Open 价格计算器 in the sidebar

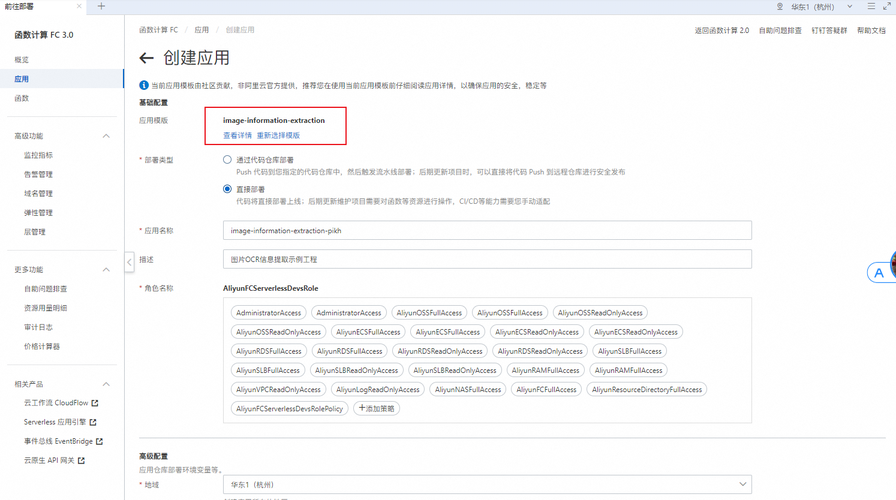click(x=42, y=346)
